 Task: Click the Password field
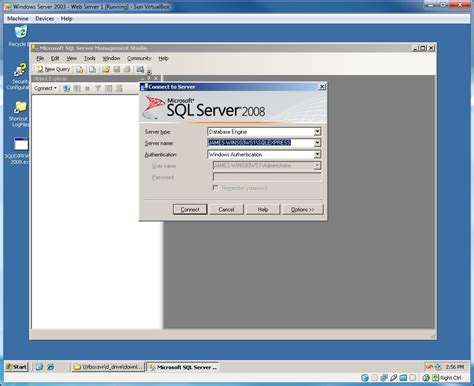point(267,177)
